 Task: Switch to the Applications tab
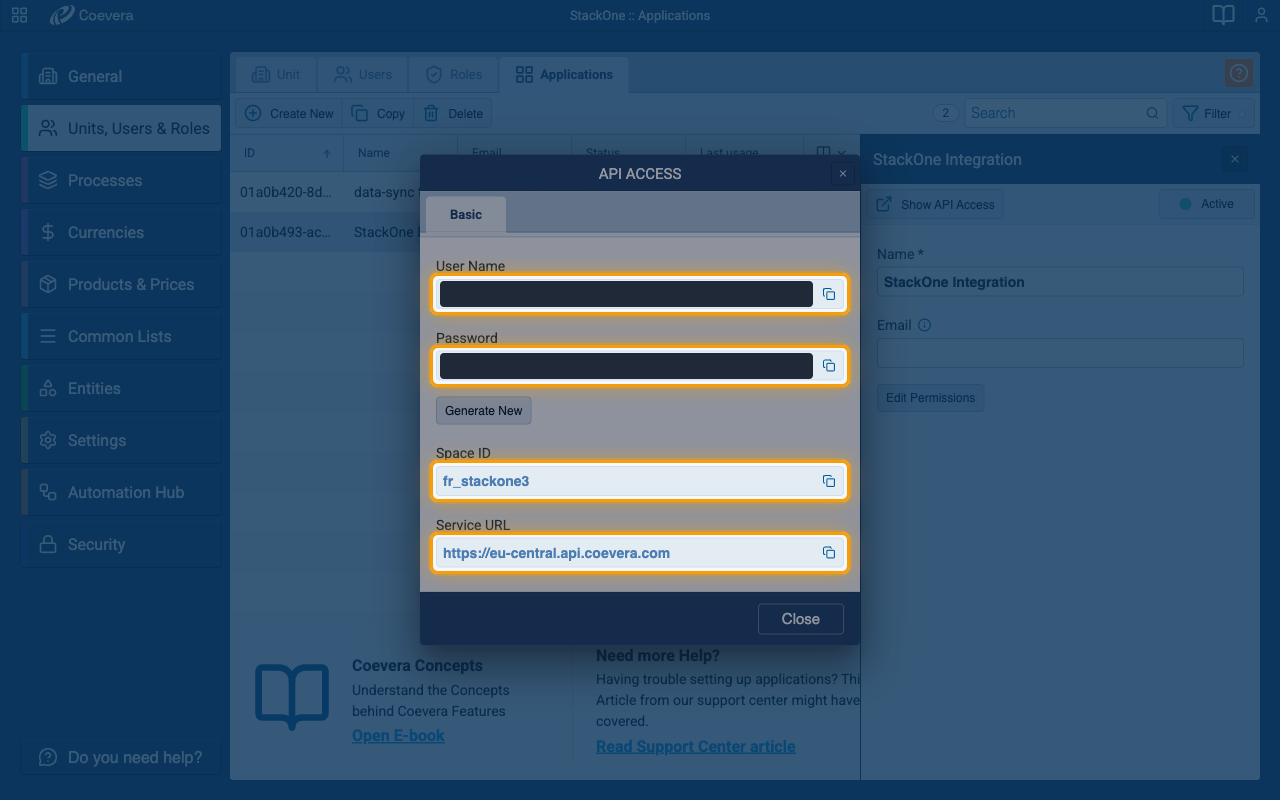(564, 75)
